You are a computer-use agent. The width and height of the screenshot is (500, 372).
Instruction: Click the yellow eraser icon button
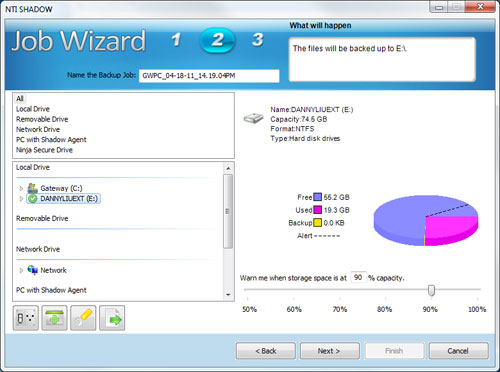83,318
